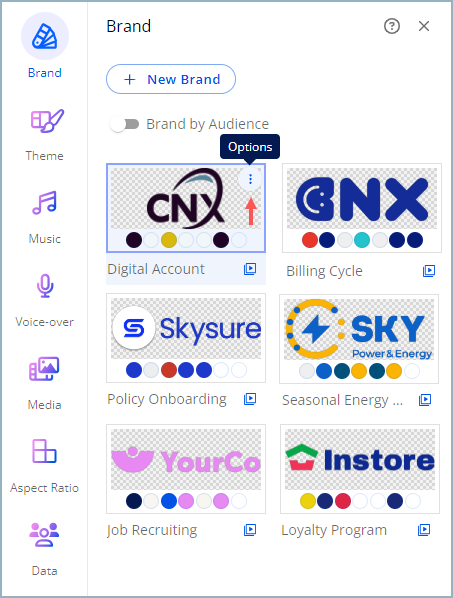
Task: Create a New Brand
Action: [171, 79]
